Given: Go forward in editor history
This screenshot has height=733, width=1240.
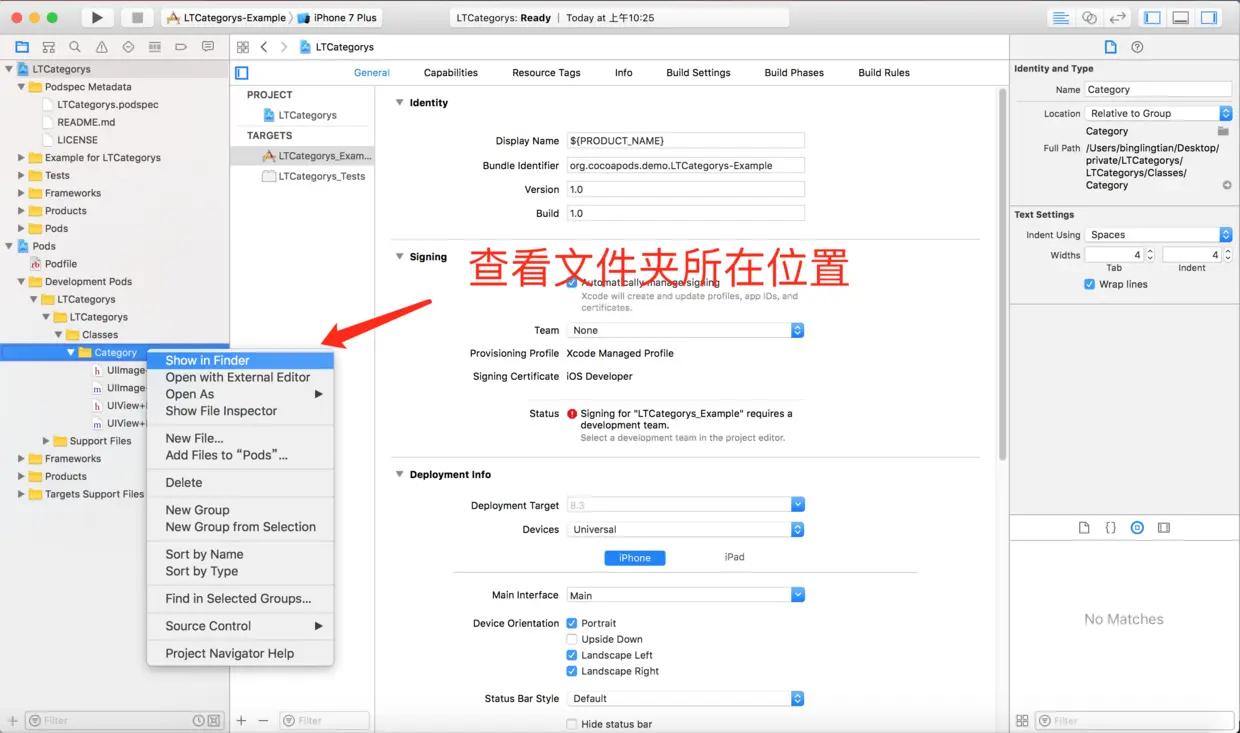Looking at the screenshot, I should point(284,47).
